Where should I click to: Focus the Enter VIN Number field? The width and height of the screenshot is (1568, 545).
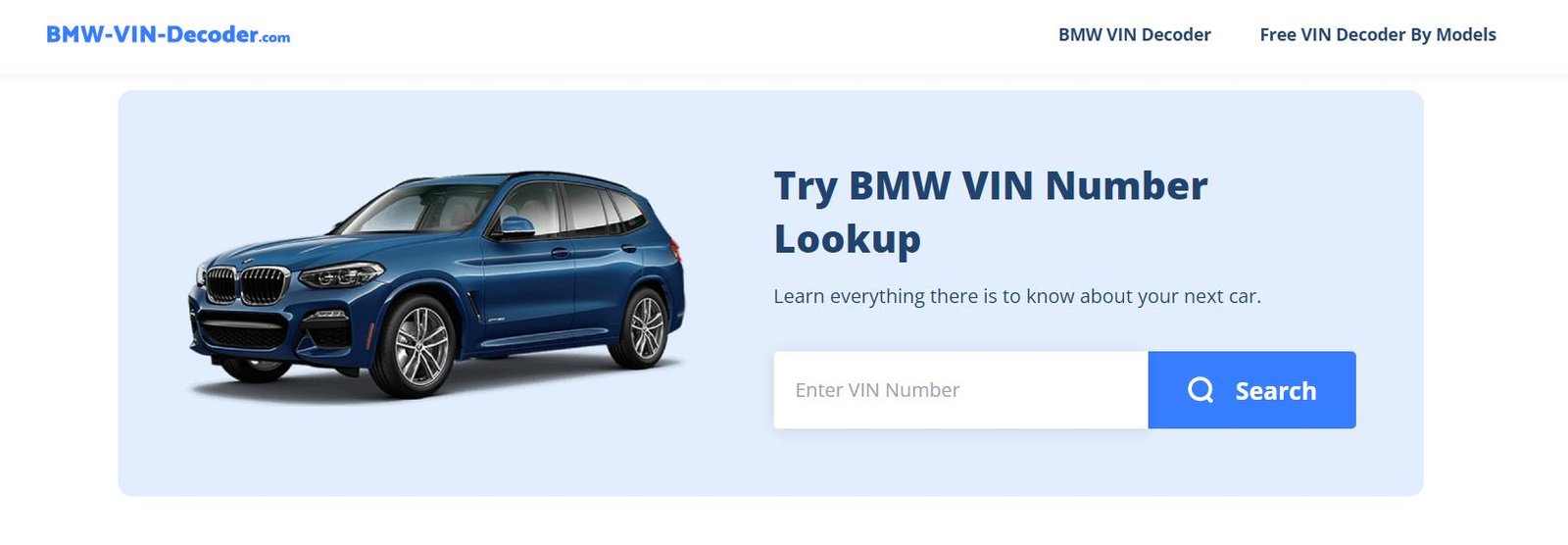click(960, 390)
